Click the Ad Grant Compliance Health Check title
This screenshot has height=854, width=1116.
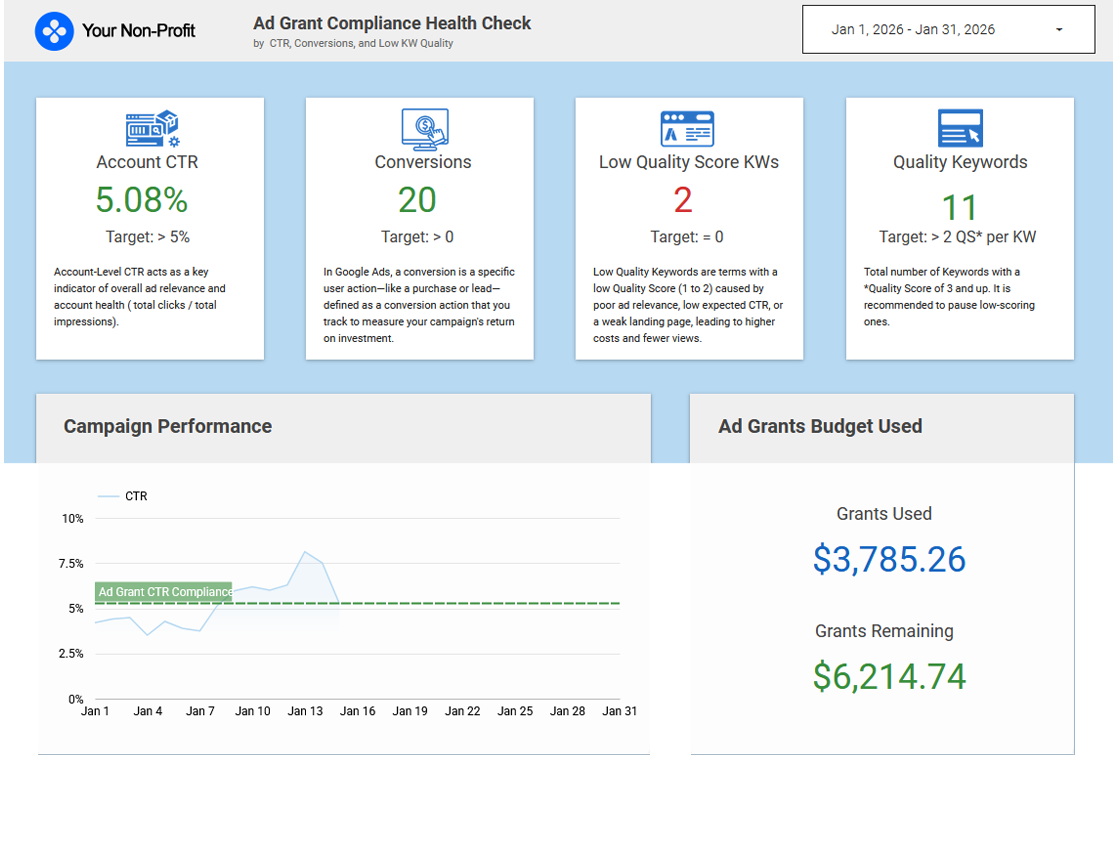pyautogui.click(x=392, y=23)
